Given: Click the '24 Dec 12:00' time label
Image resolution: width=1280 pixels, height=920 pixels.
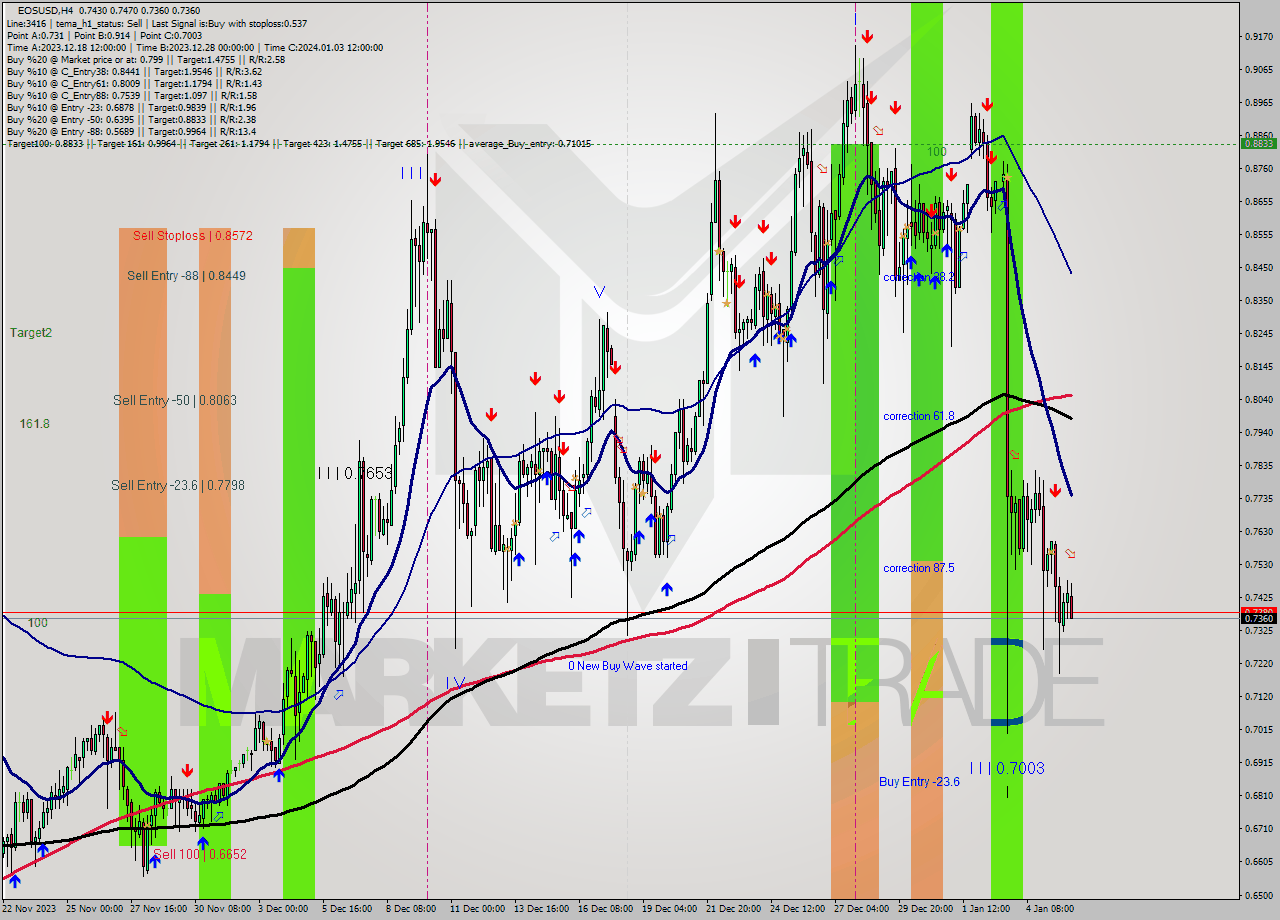Looking at the screenshot, I should pos(798,909).
